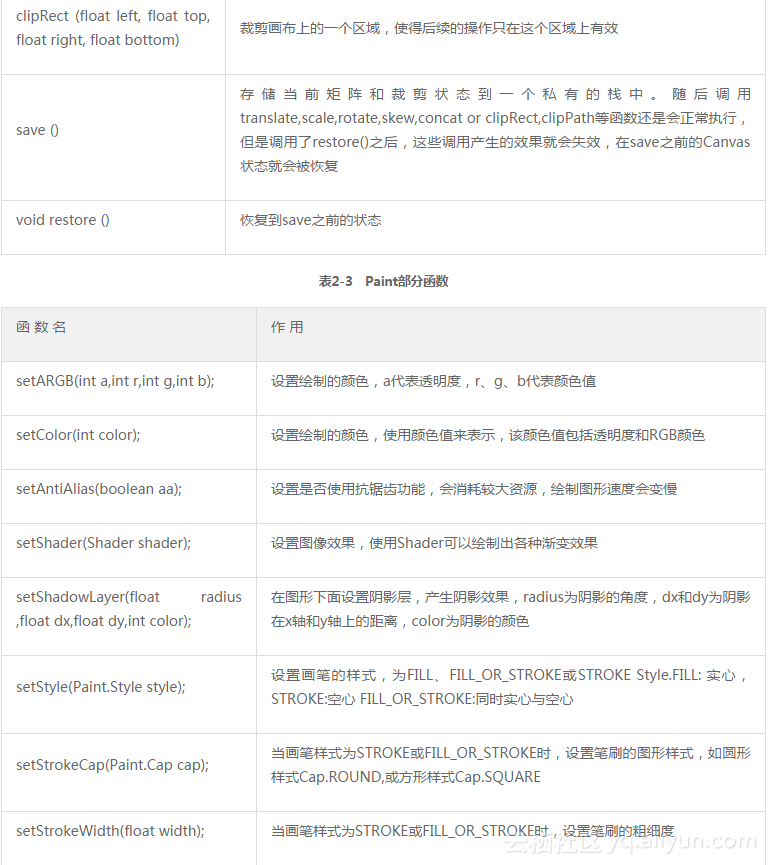The width and height of the screenshot is (768, 865).
Task: Click the save() description paragraph about the private stack
Action: [495, 130]
